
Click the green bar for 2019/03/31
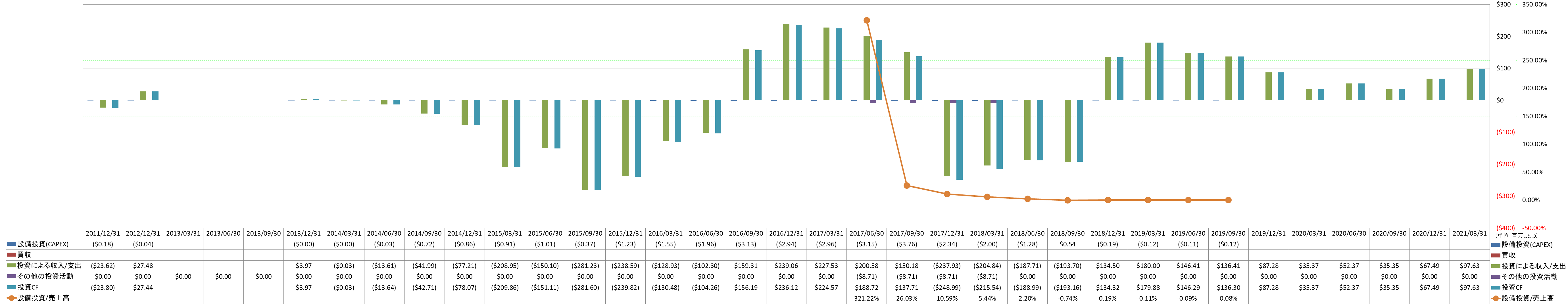point(1148,72)
